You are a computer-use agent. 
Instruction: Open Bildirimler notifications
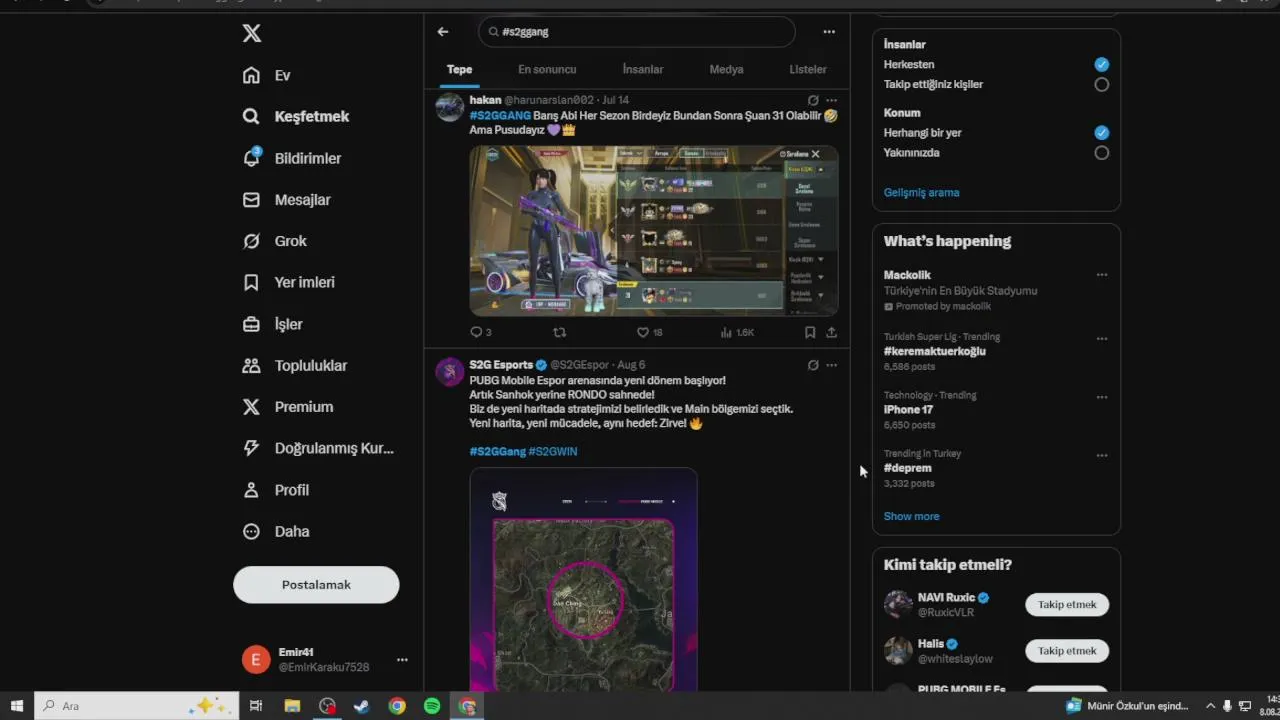[292, 158]
